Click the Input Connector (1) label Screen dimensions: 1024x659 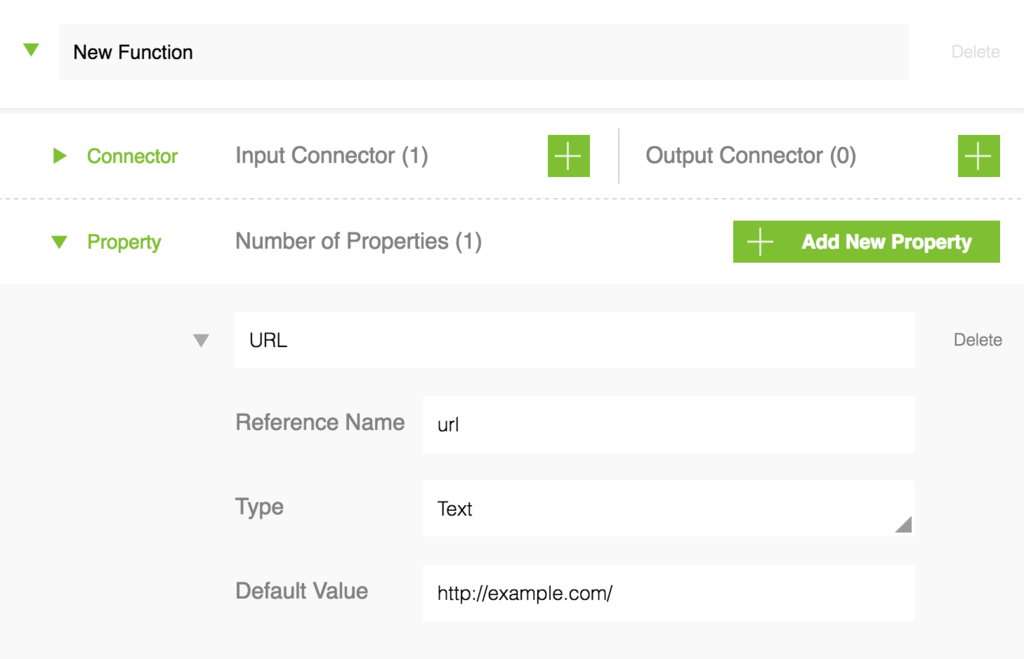coord(331,156)
